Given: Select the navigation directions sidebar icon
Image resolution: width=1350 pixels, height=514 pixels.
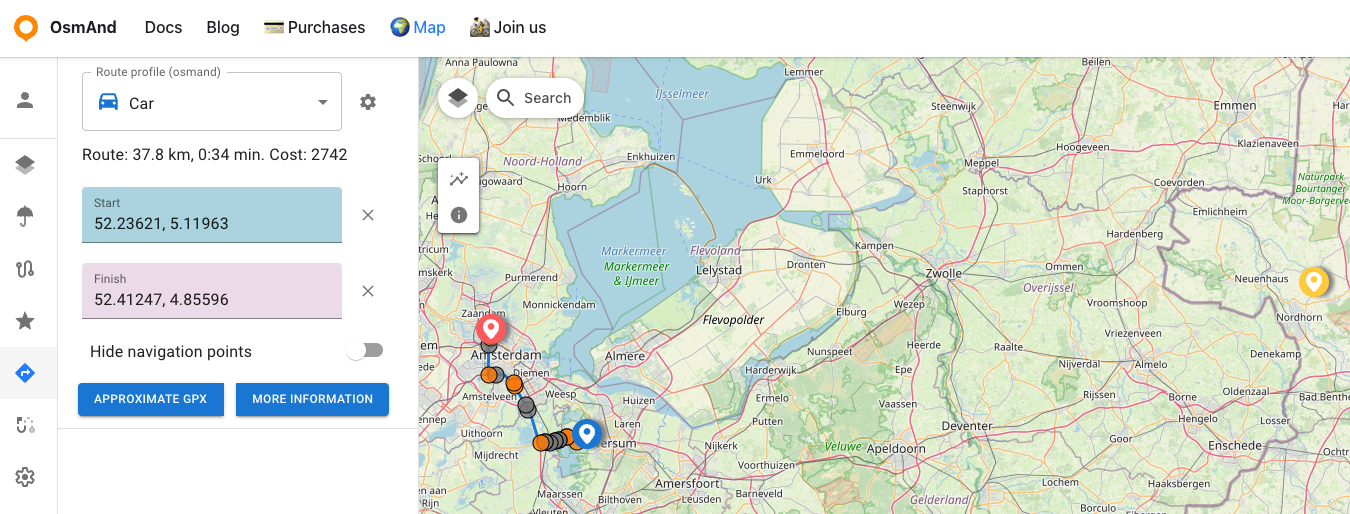Looking at the screenshot, I should [26, 373].
